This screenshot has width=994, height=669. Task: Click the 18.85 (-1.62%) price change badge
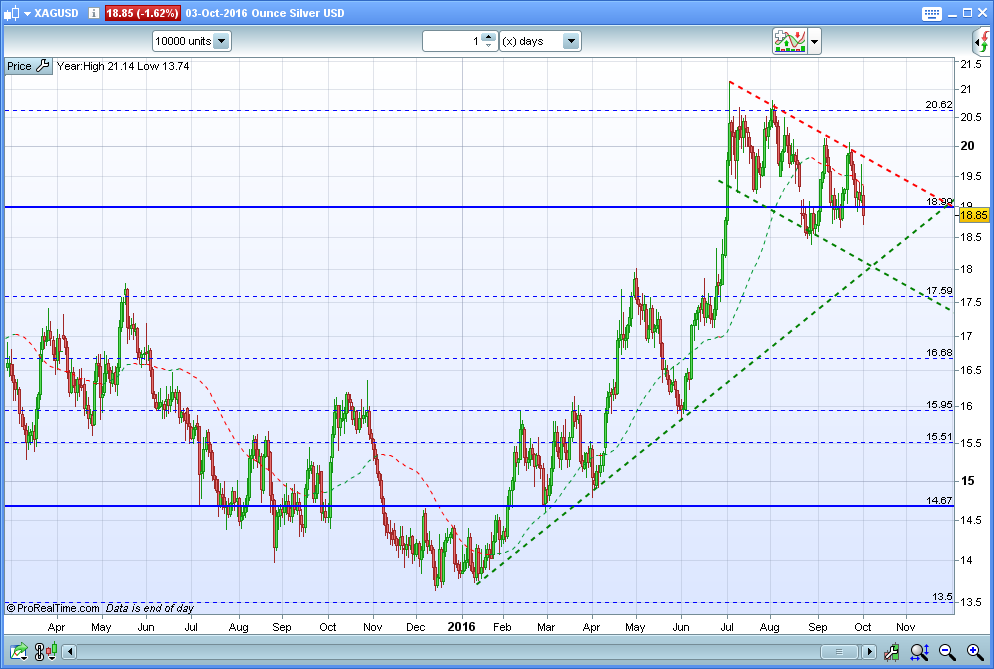143,13
